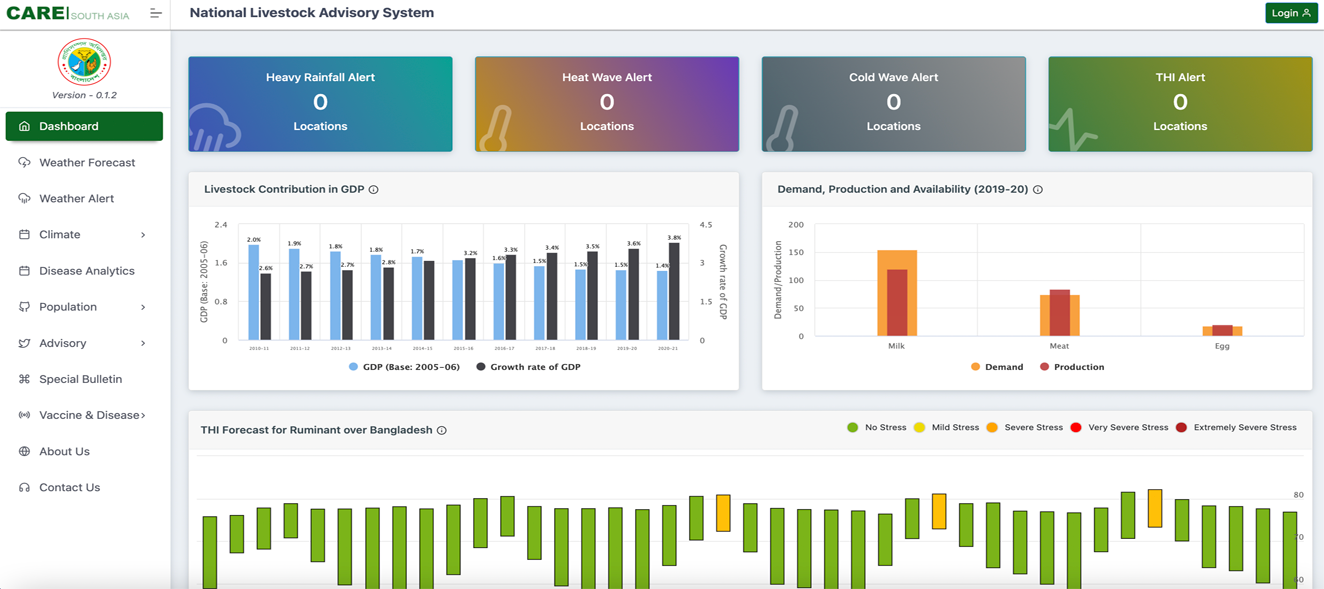Open Contact Us page
This screenshot has width=1324, height=589.
pos(84,487)
